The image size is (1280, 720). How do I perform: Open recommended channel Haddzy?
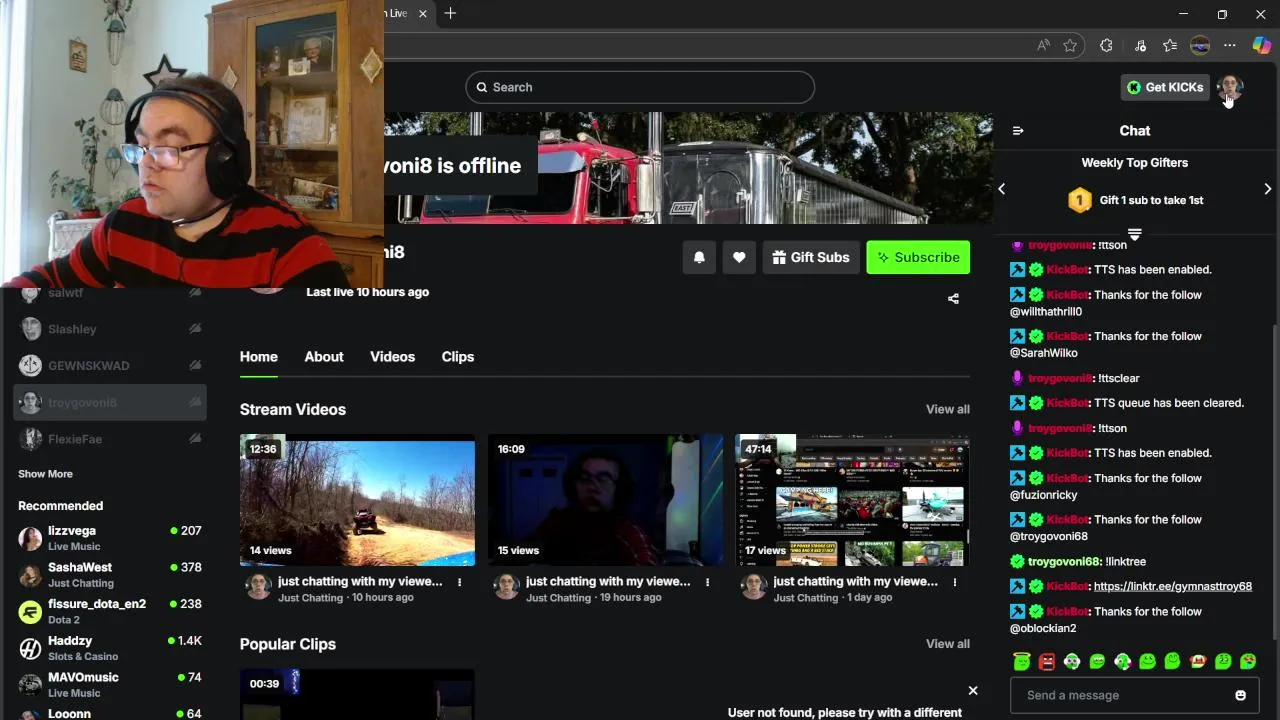(x=110, y=648)
